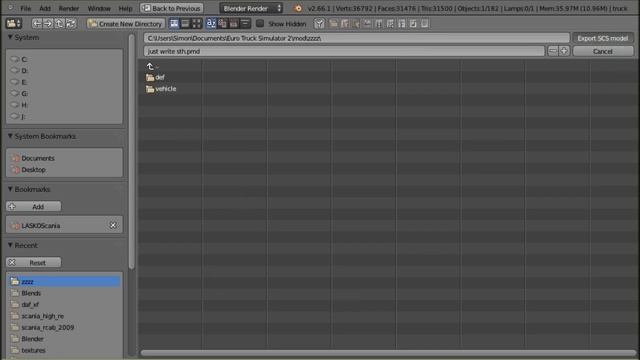The image size is (640, 360).
Task: Click Add bookmark button
Action: click(33, 207)
